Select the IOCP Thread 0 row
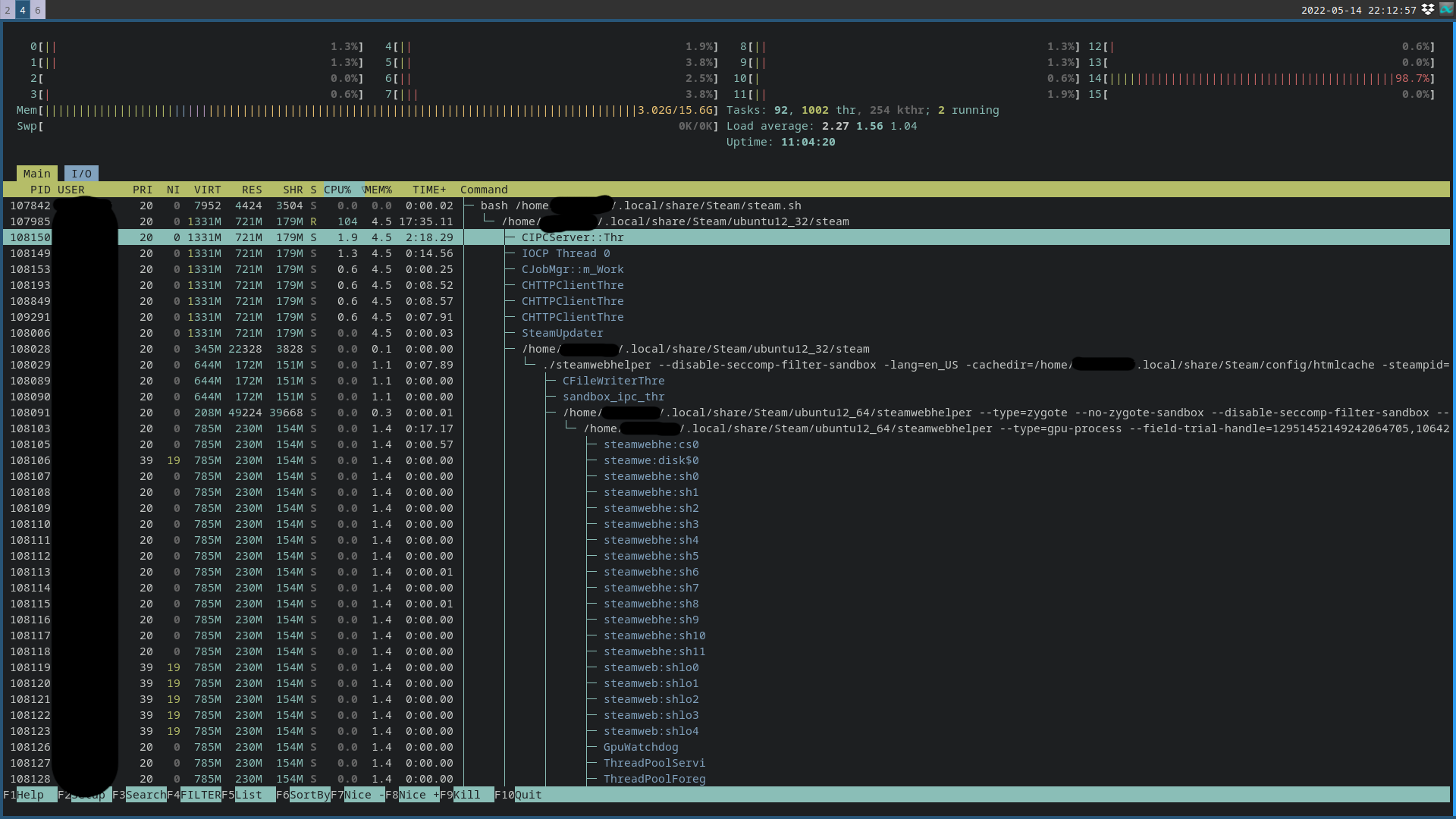 click(x=726, y=253)
